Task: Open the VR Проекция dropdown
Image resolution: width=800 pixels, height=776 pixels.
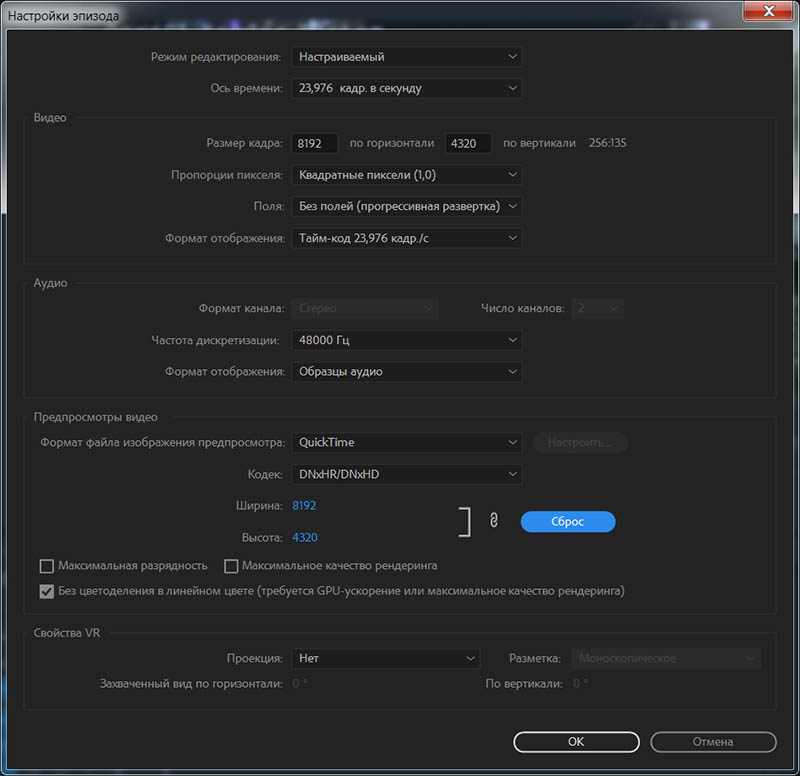Action: tap(386, 658)
